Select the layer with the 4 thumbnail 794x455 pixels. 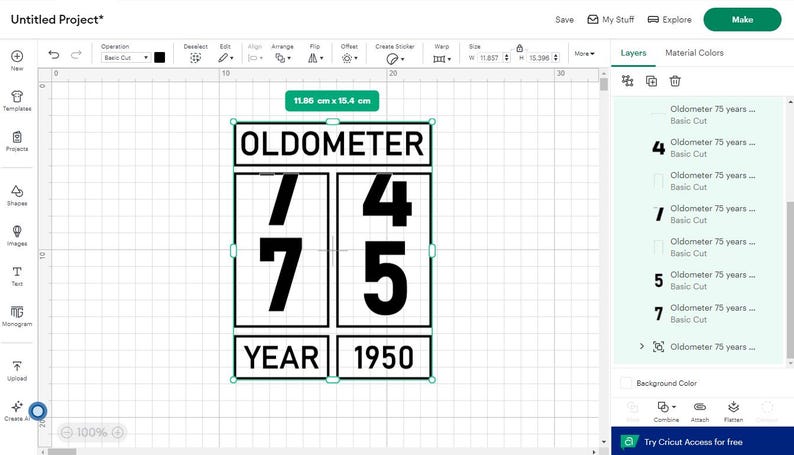coord(699,148)
